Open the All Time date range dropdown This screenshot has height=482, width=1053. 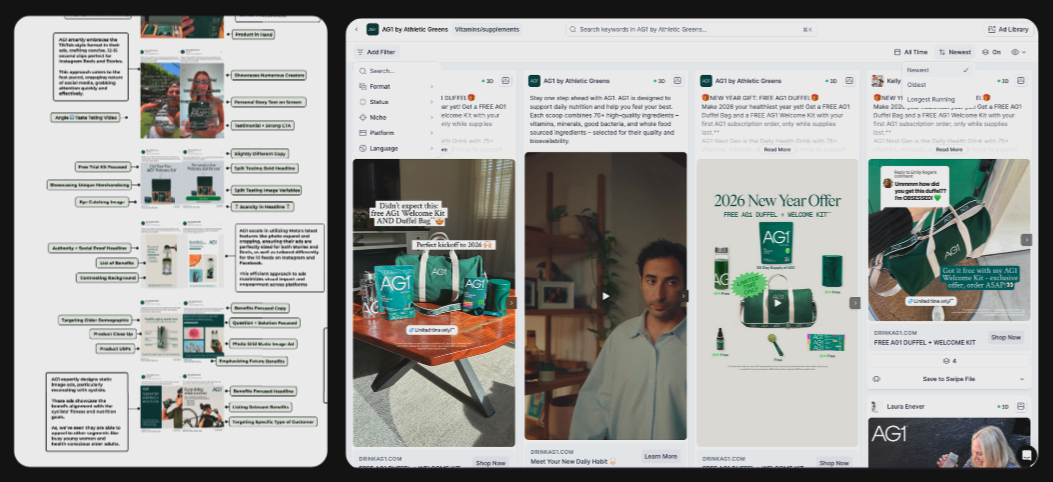[x=911, y=52]
